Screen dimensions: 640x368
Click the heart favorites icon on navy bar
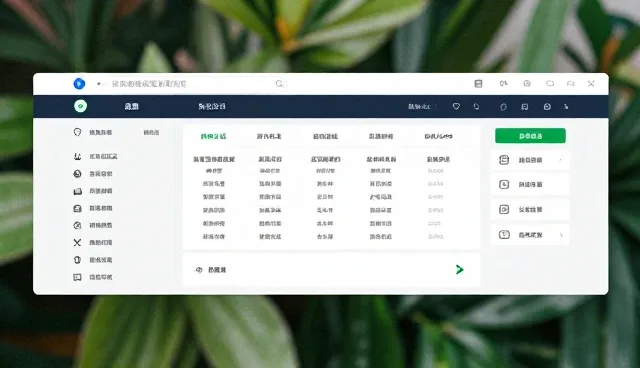(x=456, y=106)
